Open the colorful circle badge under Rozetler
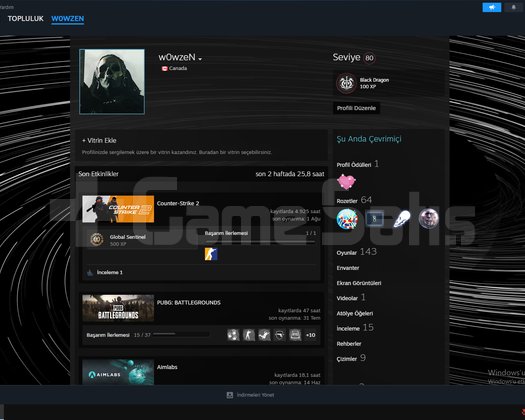 tap(347, 219)
